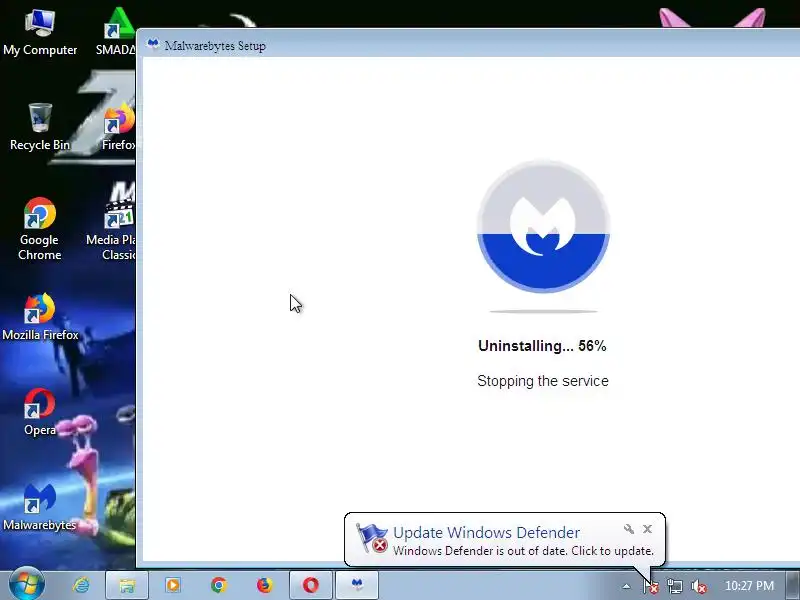The image size is (800, 600).
Task: Launch Firefox shortcut beside Recycle Bin
Action: coord(119,127)
